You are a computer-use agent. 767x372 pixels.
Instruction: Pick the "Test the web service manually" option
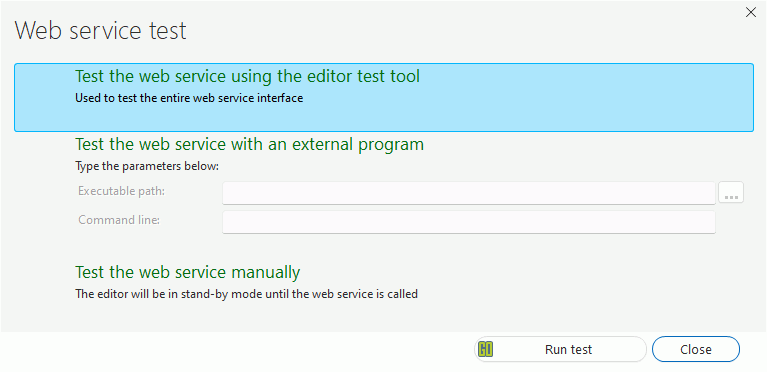pyautogui.click(x=187, y=272)
